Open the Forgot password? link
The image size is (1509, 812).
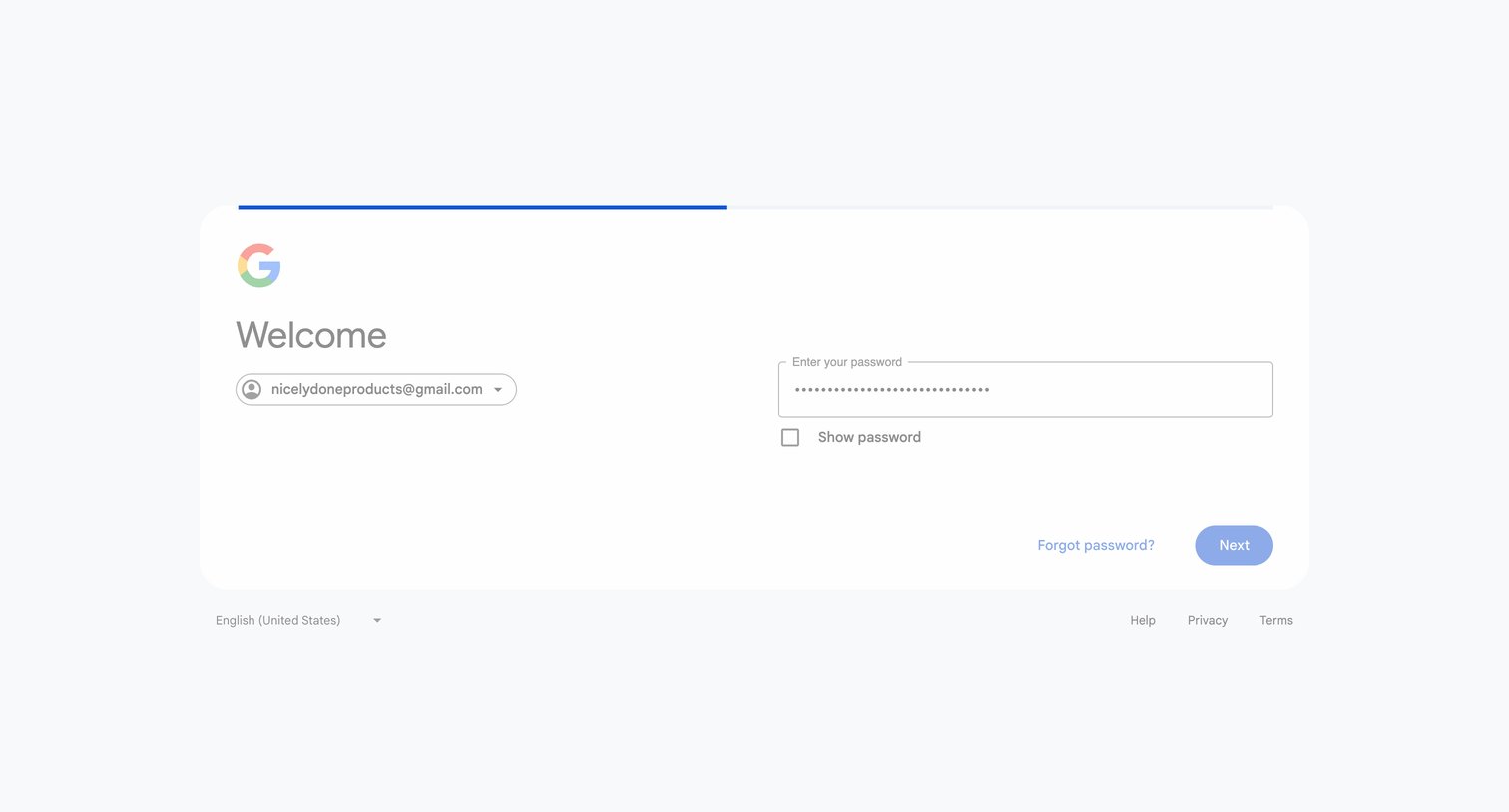click(x=1095, y=545)
